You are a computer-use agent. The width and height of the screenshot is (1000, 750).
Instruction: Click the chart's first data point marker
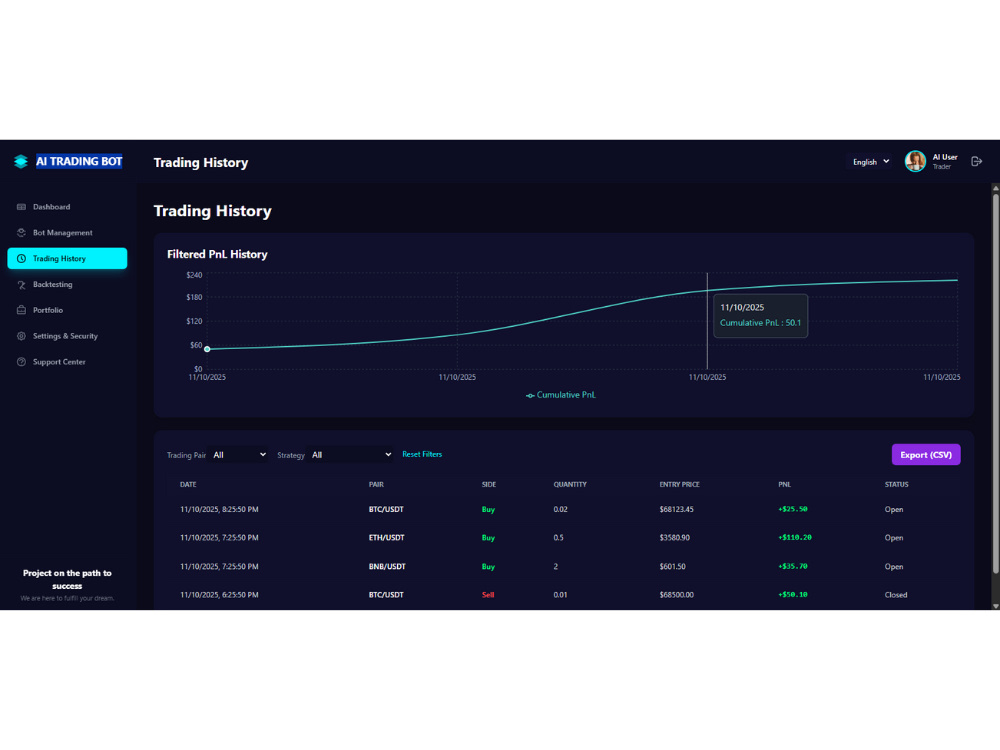207,349
